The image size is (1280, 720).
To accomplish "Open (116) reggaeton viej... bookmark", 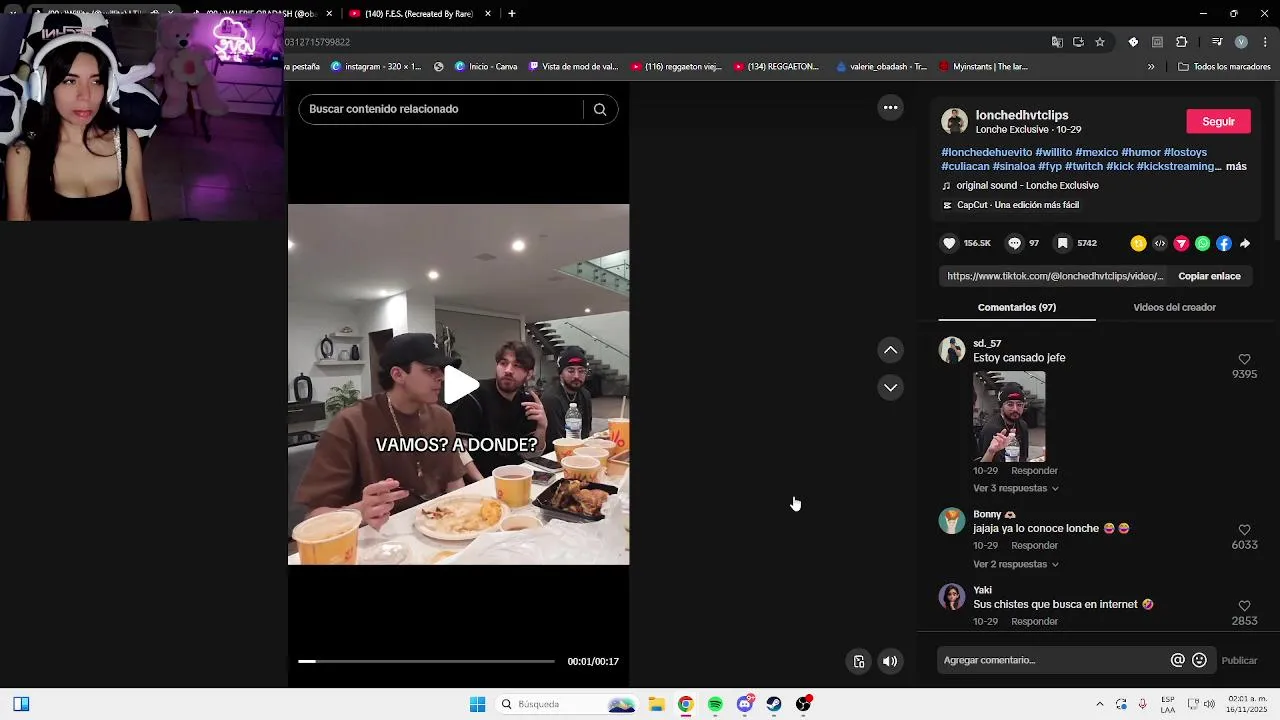I will (676, 67).
